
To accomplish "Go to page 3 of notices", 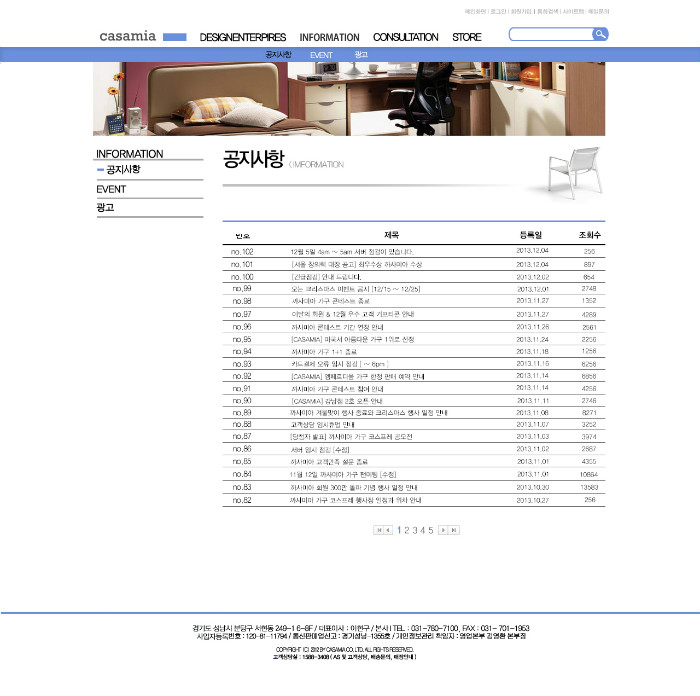I will [x=415, y=530].
